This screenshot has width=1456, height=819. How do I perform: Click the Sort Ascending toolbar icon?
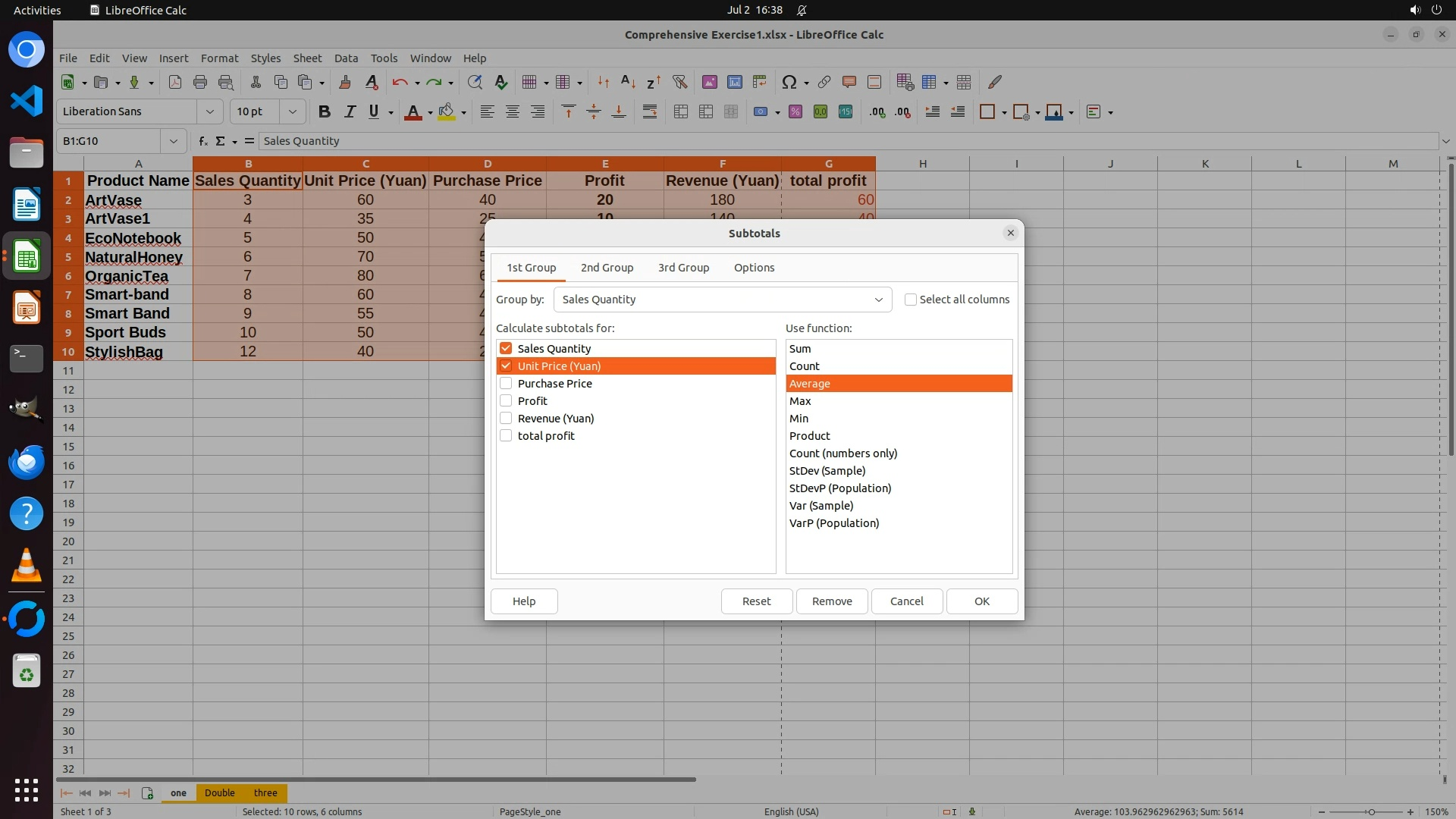(628, 82)
